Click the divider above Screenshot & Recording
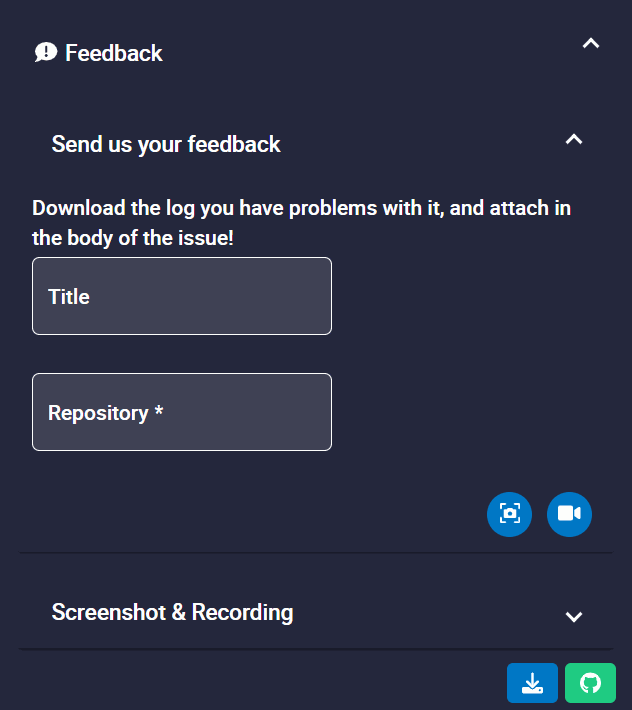Screen dimensions: 632x710 click(x=316, y=552)
